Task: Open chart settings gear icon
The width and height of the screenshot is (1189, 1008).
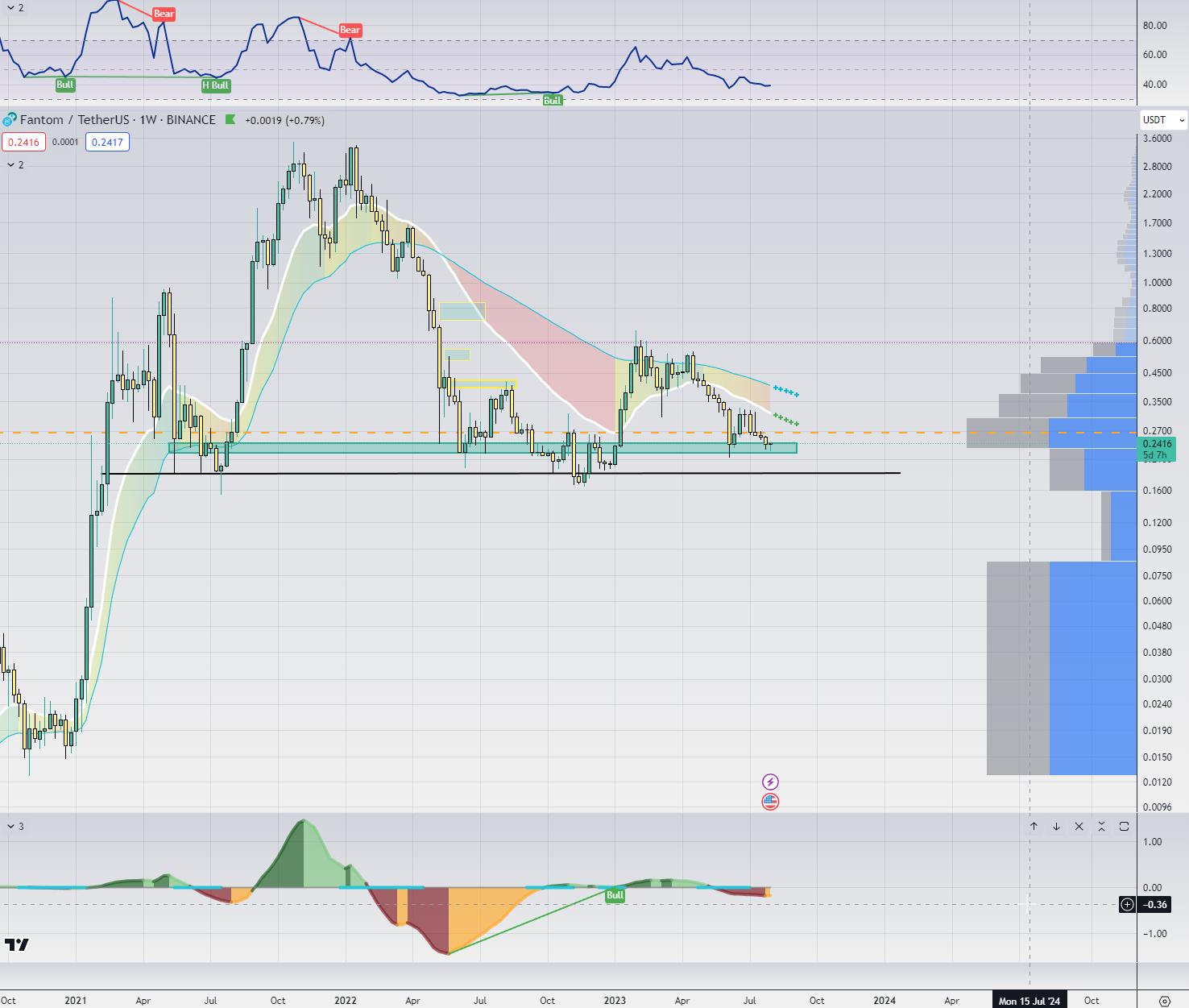Action: pos(1164,1001)
